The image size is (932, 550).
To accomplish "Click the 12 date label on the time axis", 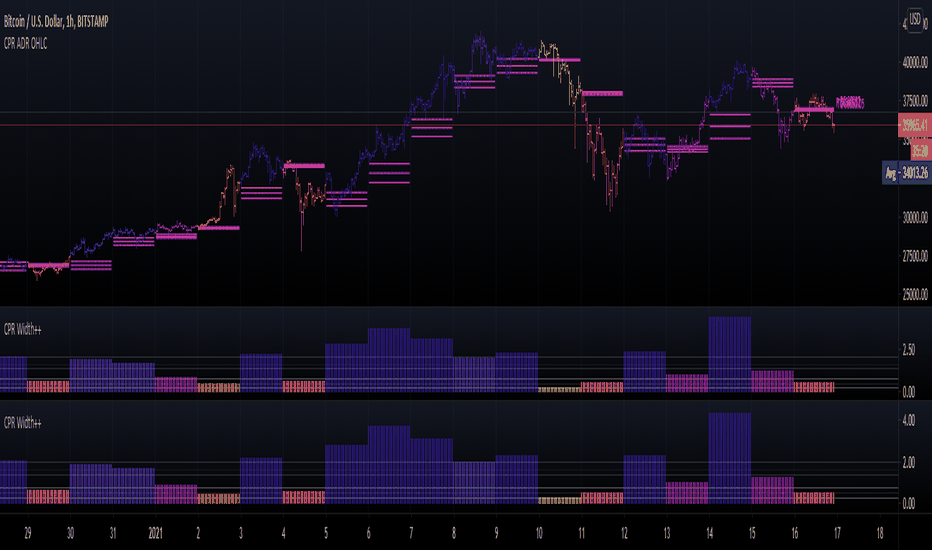I will [624, 533].
